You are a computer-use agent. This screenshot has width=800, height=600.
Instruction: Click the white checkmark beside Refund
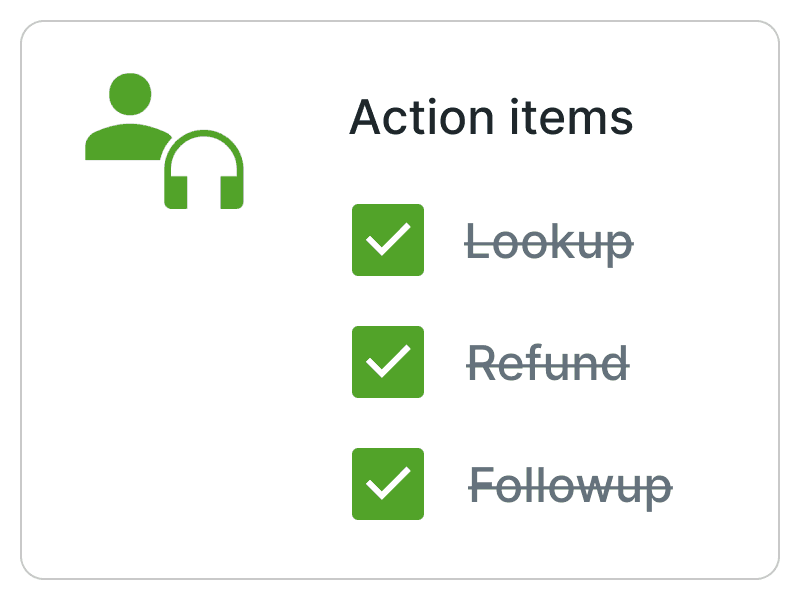tap(388, 361)
